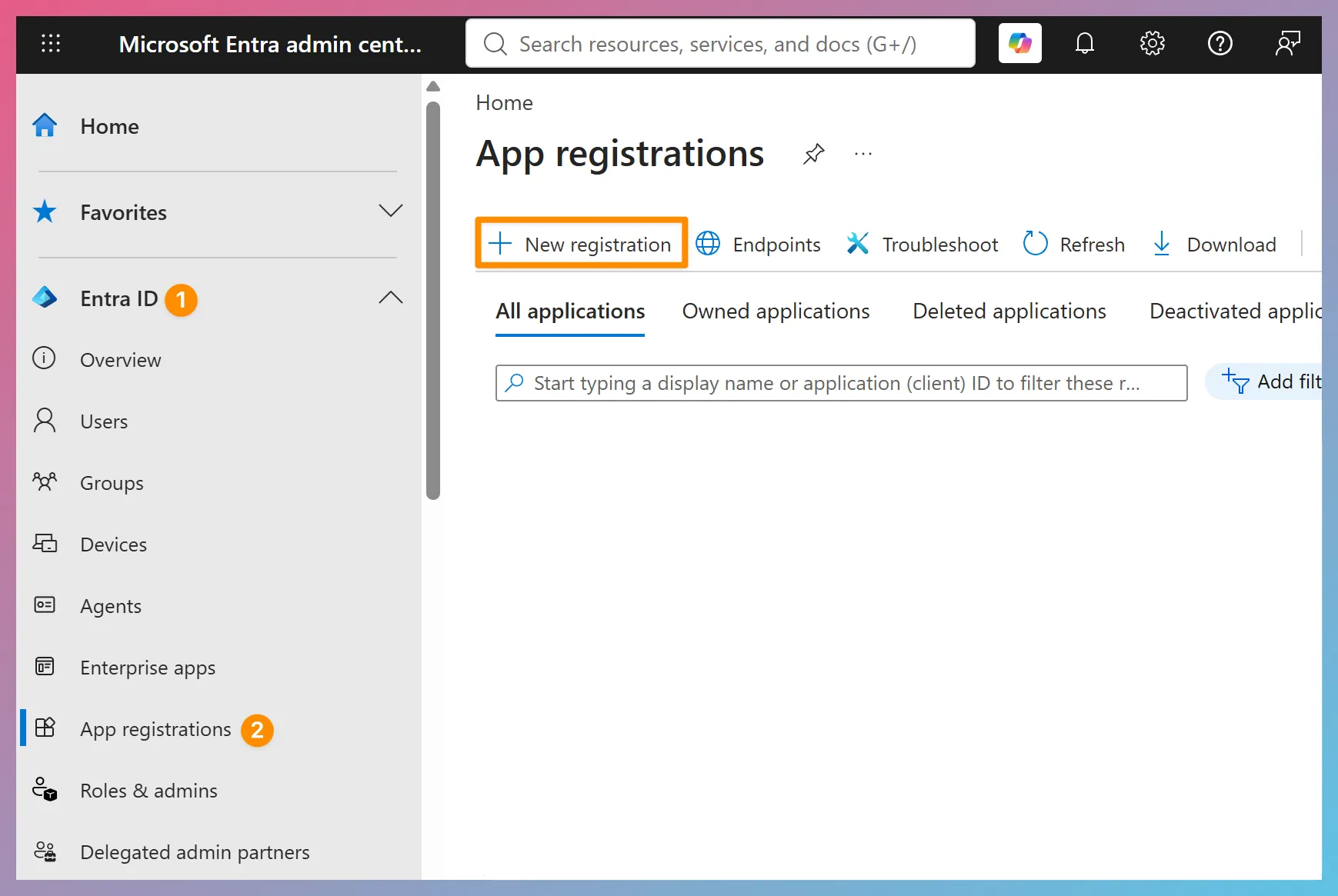Viewport: 1338px width, 896px height.
Task: Click the Agents icon in sidebar
Action: (45, 605)
